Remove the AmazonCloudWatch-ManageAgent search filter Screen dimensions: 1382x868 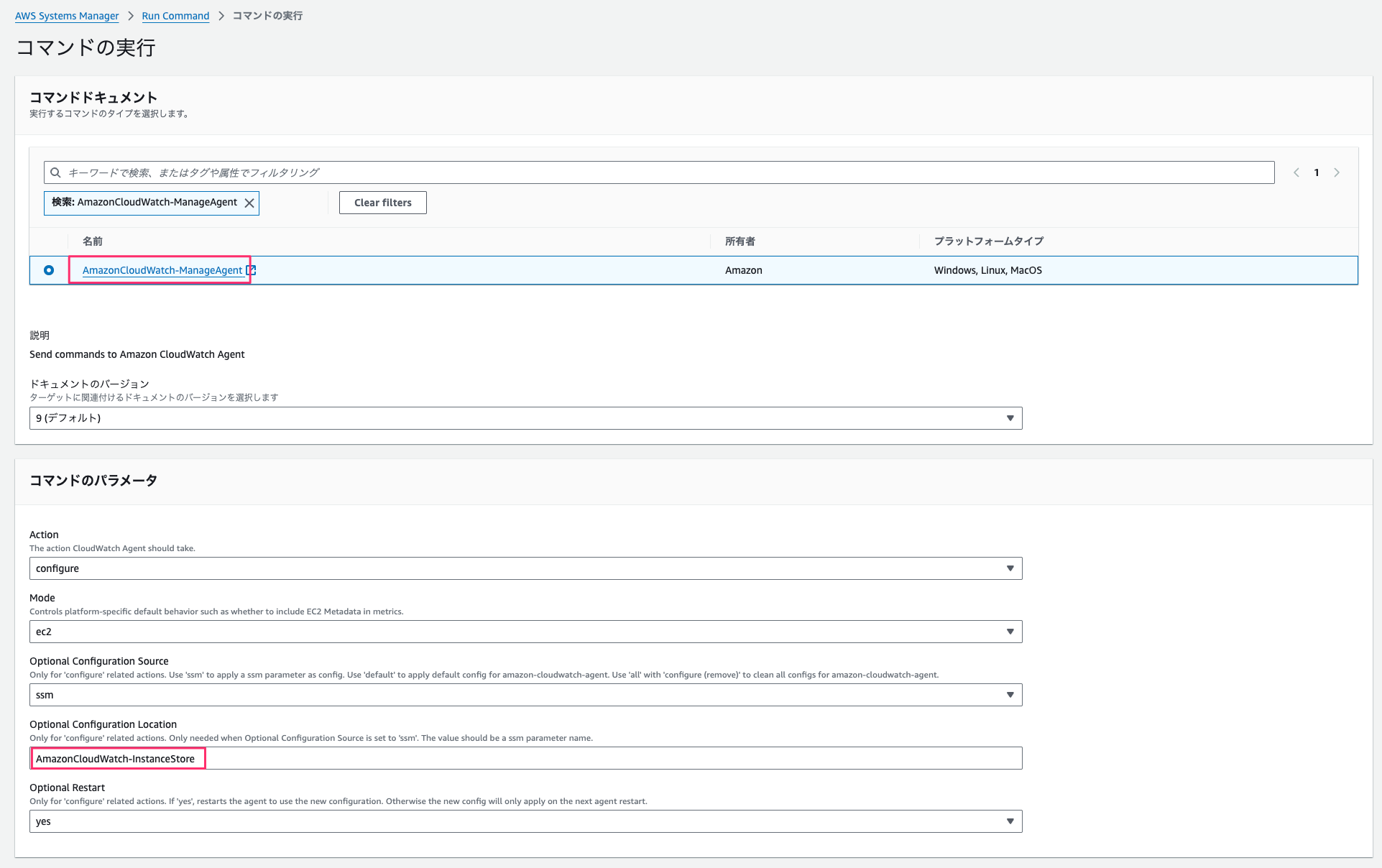pos(249,203)
